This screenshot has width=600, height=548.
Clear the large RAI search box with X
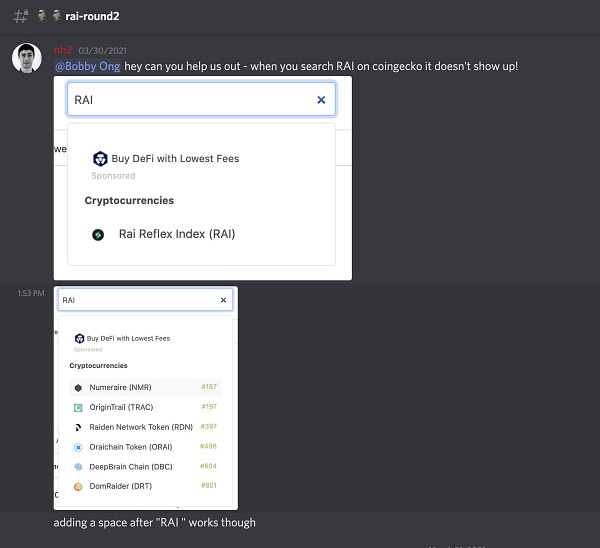coord(321,100)
